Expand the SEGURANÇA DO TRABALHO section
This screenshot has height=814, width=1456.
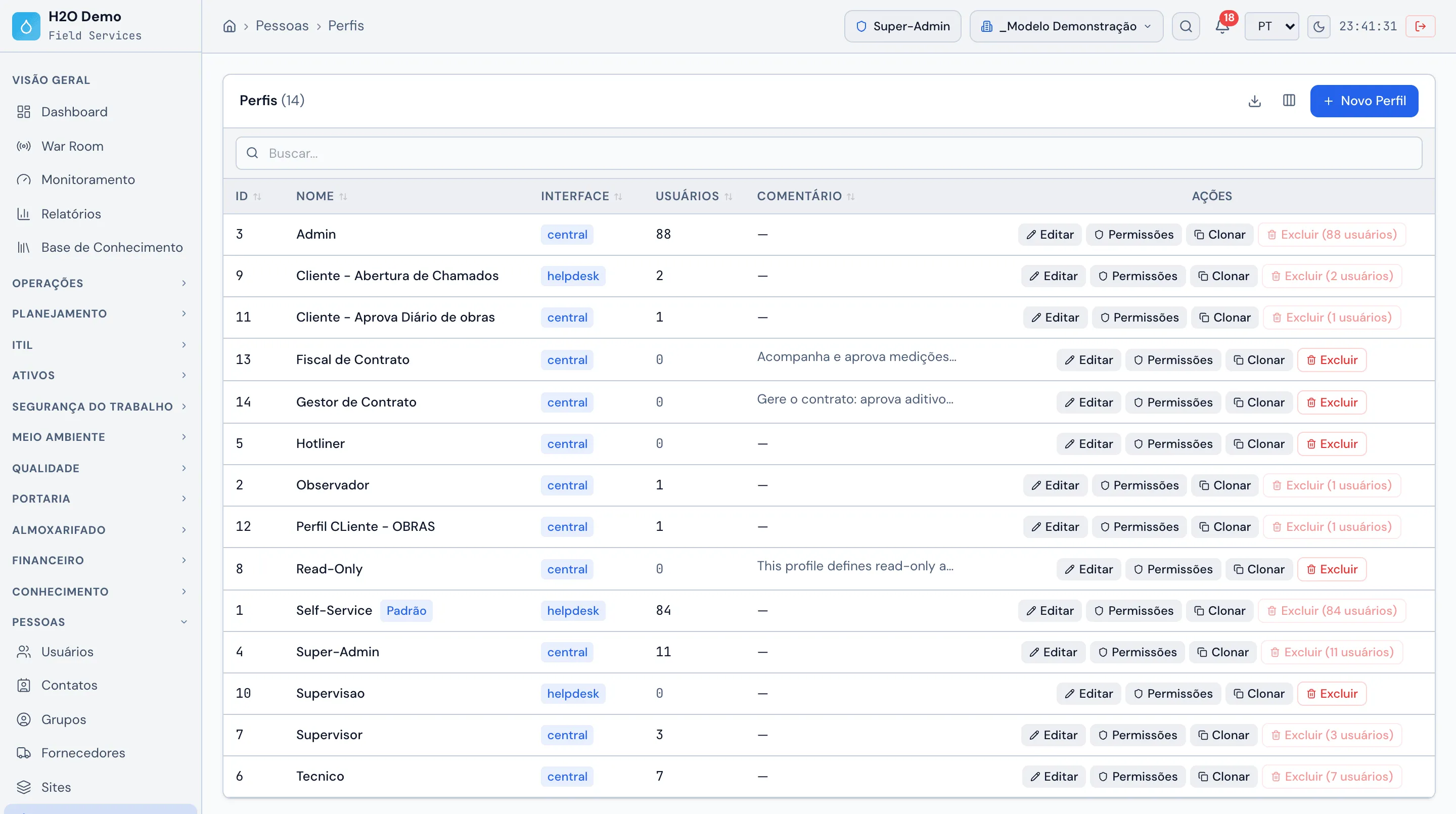point(101,406)
